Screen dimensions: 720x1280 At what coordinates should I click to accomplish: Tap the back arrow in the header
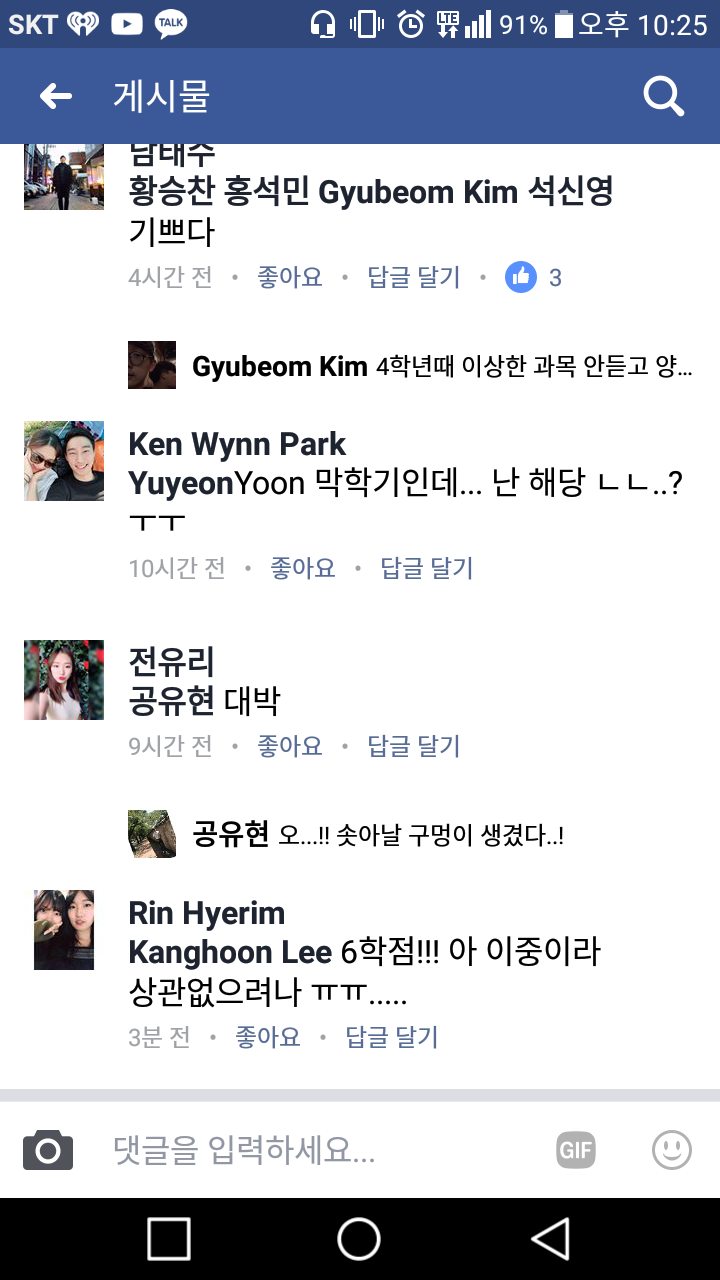click(55, 96)
